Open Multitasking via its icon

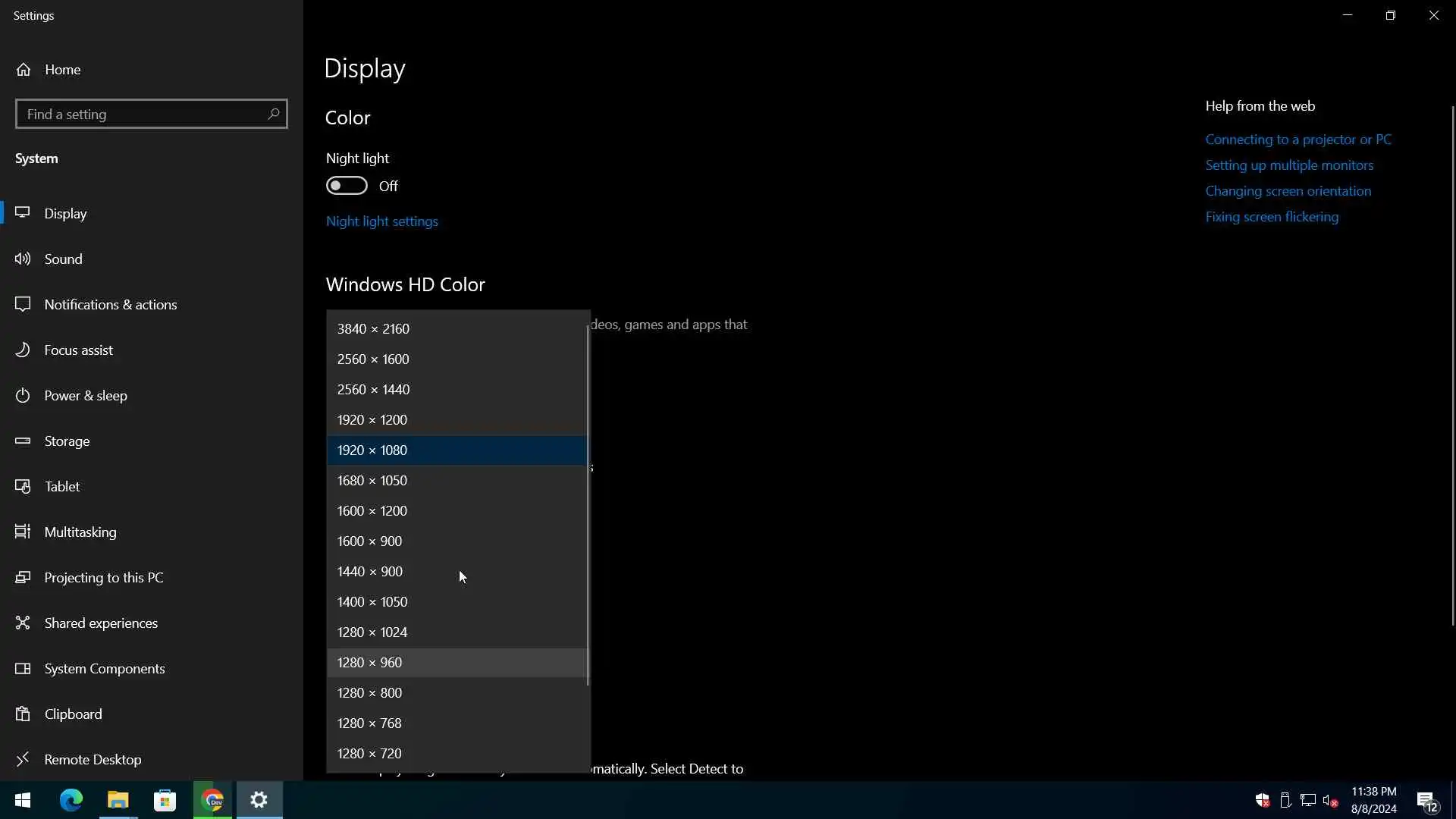[24, 532]
